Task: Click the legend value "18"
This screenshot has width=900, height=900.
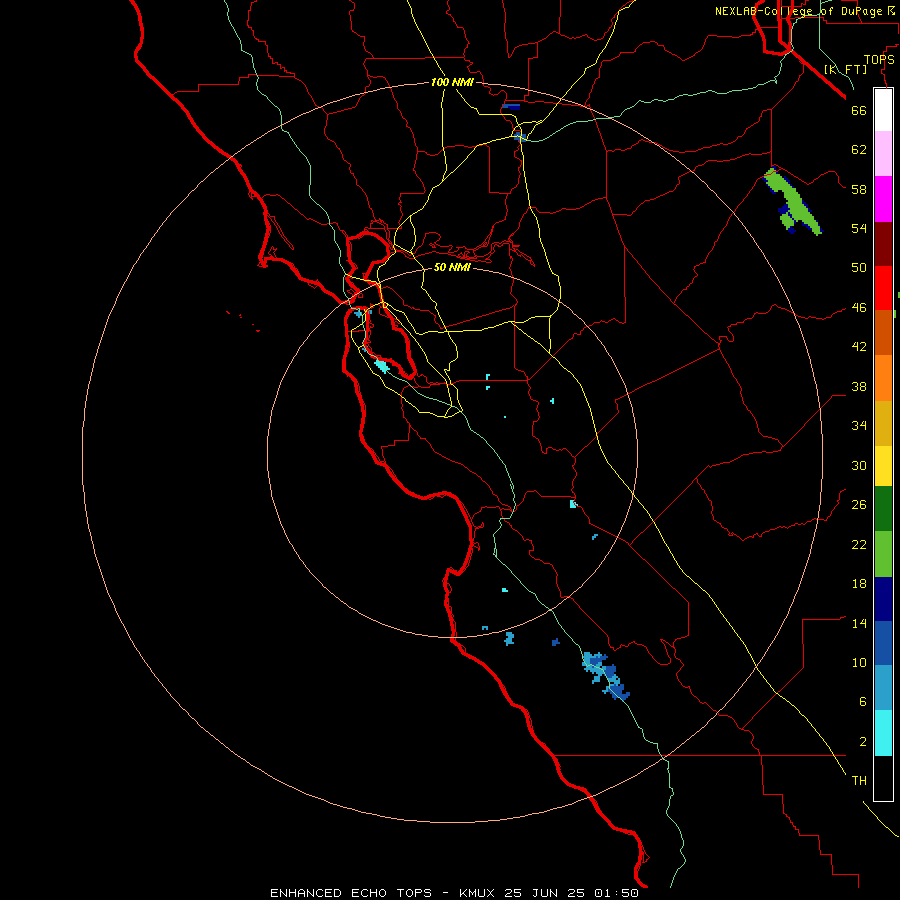Action: point(859,584)
